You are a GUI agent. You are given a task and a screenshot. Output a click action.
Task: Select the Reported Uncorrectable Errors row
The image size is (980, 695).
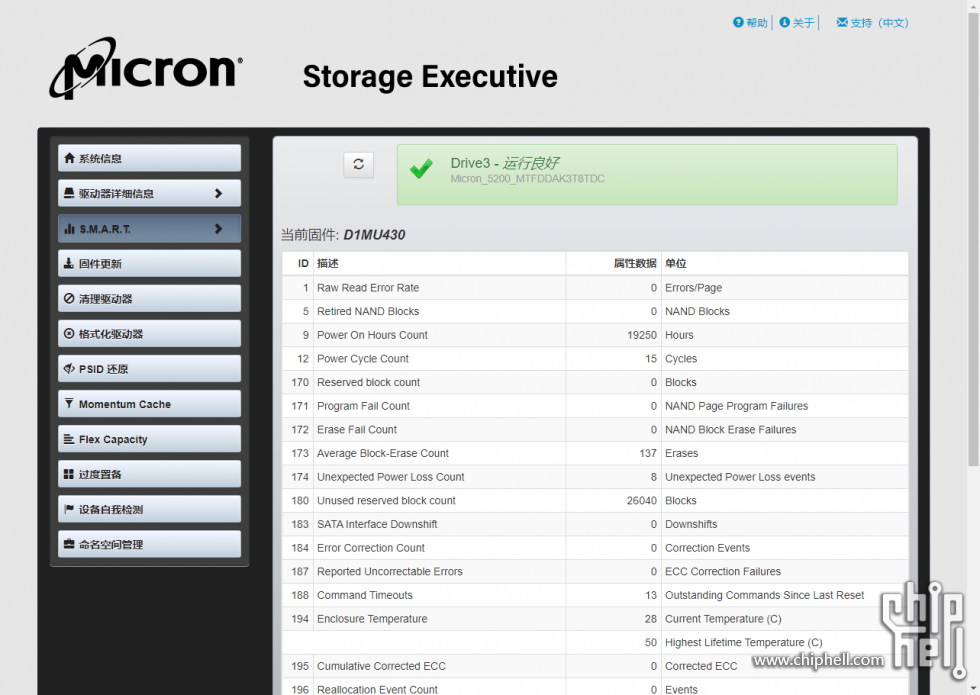[595, 571]
